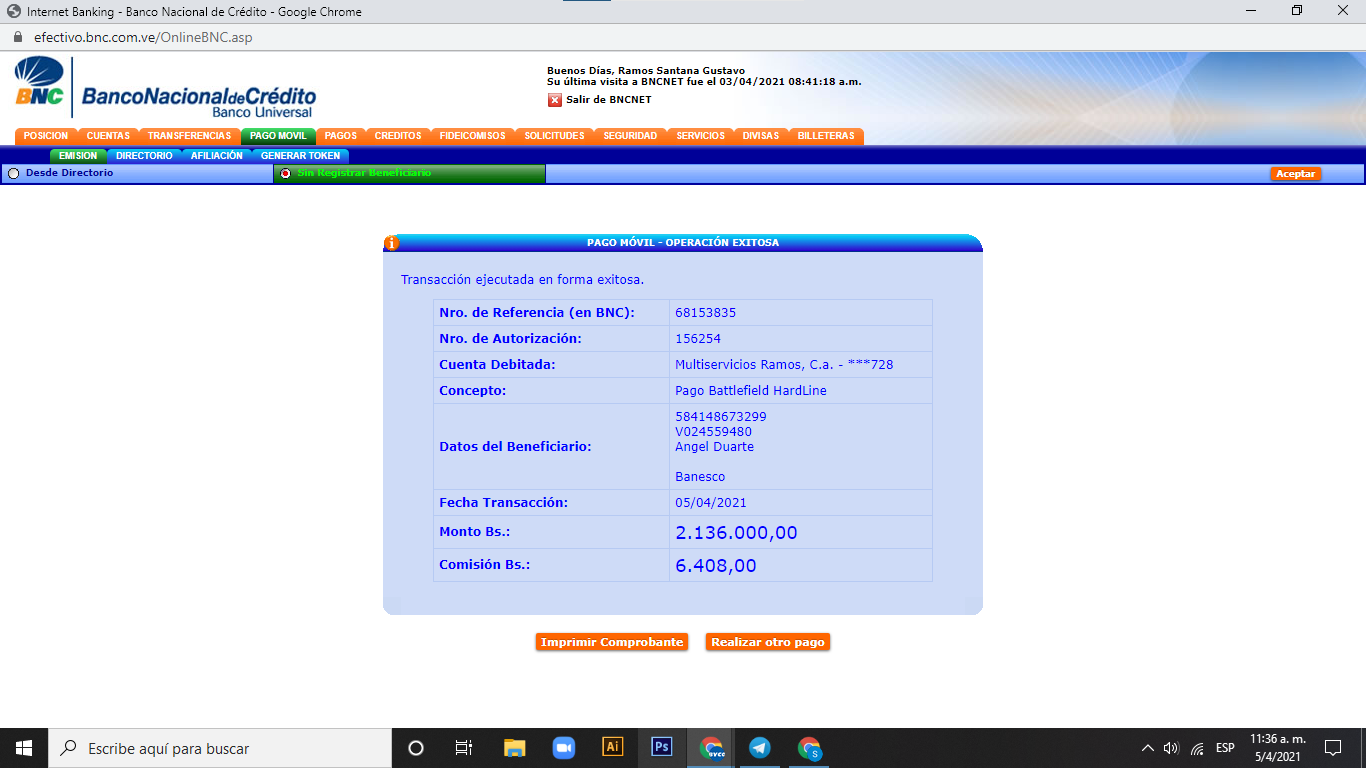
Task: Click beneficiary name Angel Duarte
Action: point(714,447)
